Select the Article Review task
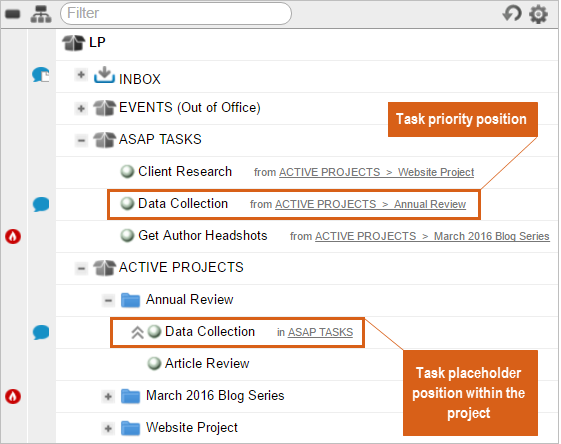This screenshot has width=561, height=444. 207,364
